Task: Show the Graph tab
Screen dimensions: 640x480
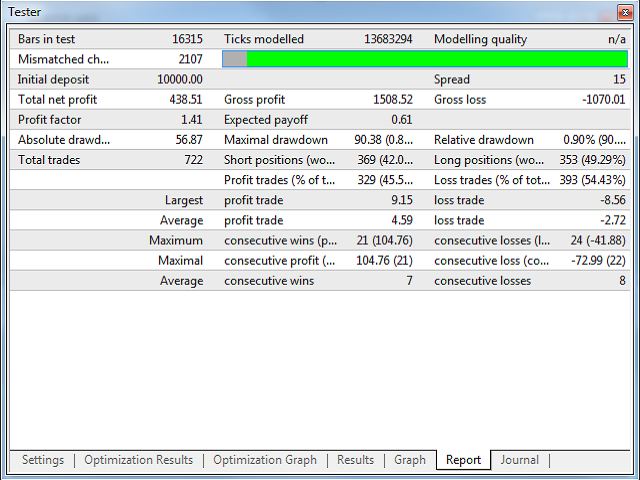Action: (410, 460)
